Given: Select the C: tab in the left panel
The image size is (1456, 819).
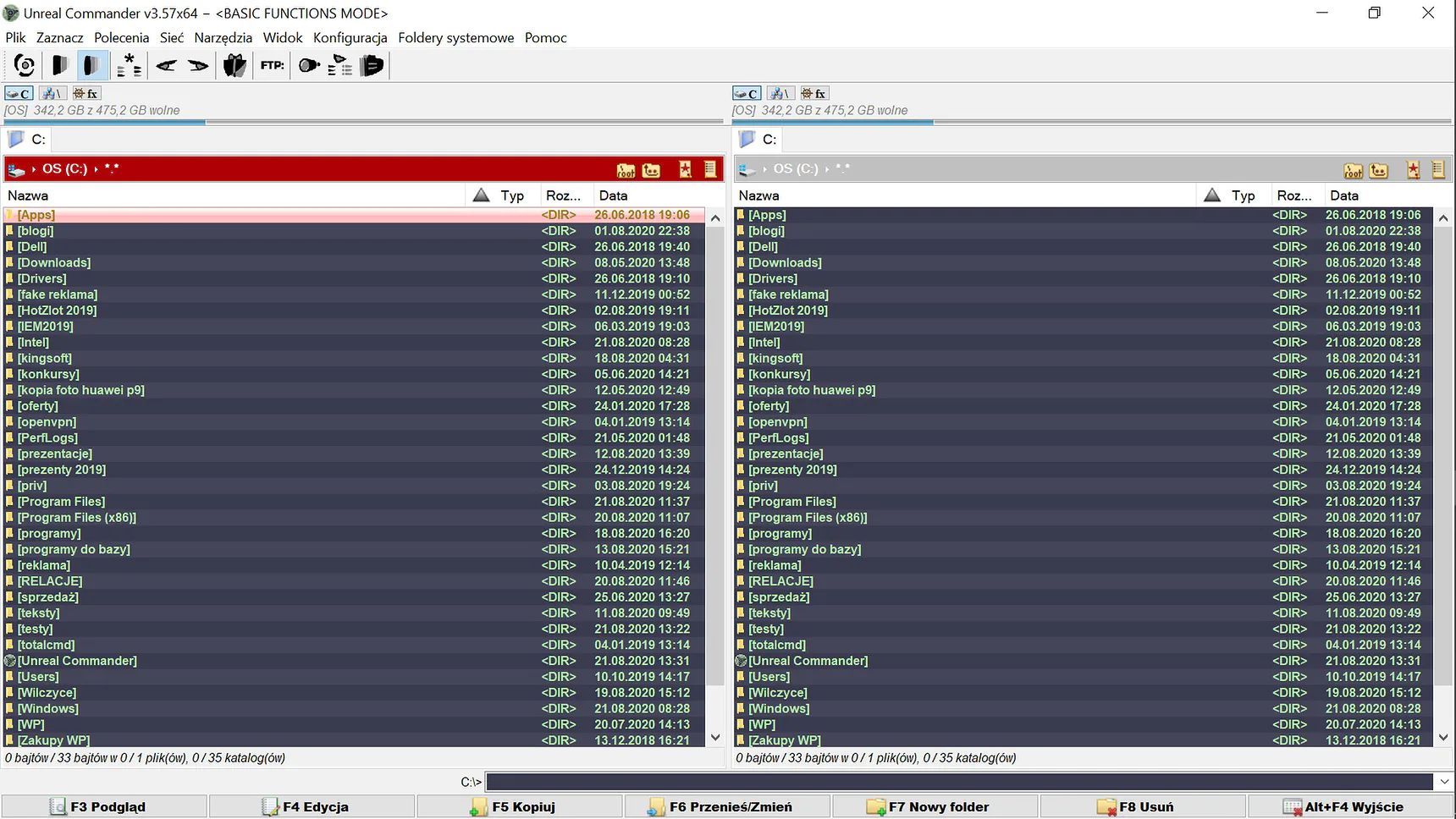Looking at the screenshot, I should (27, 140).
